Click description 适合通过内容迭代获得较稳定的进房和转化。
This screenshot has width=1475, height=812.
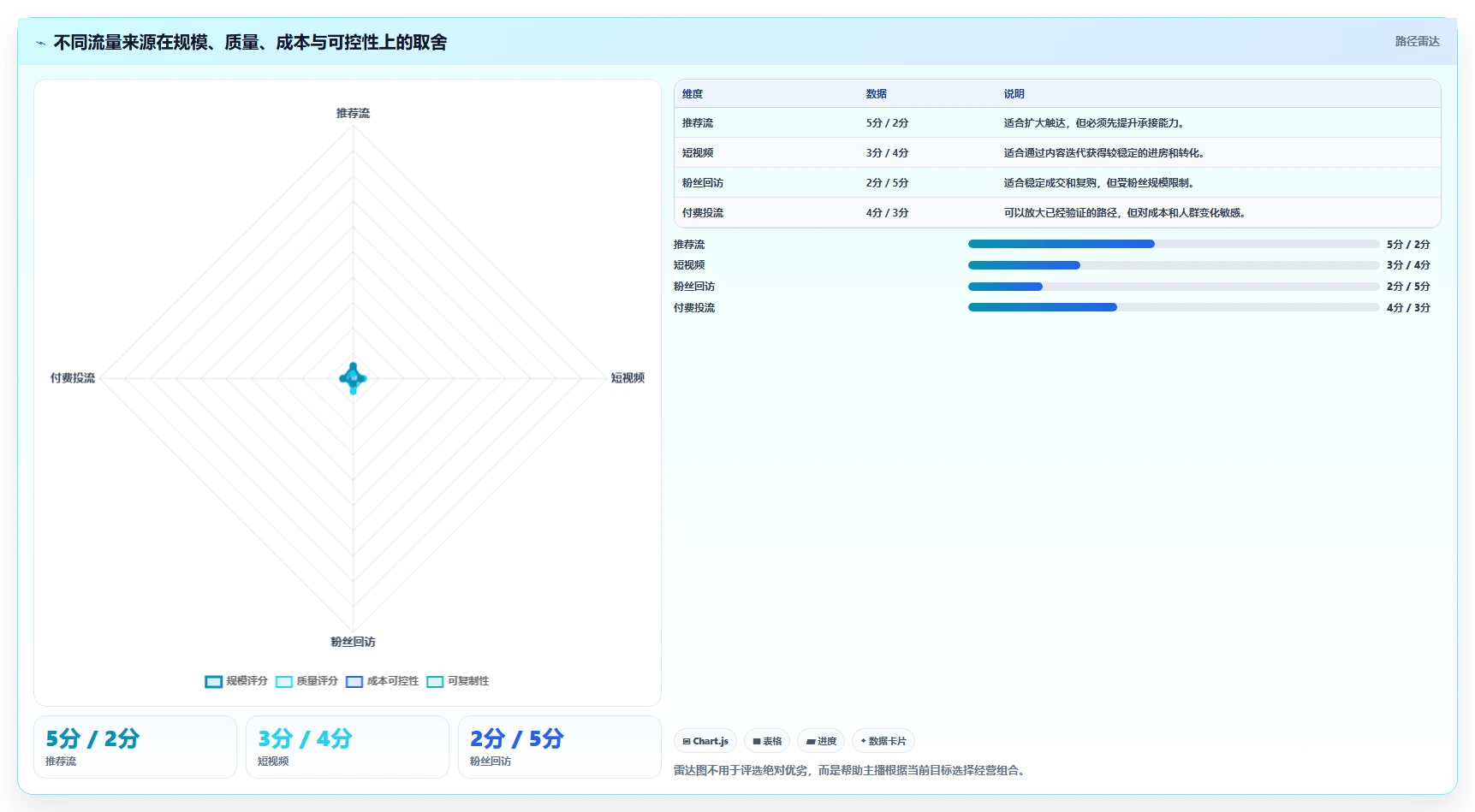coord(1105,153)
